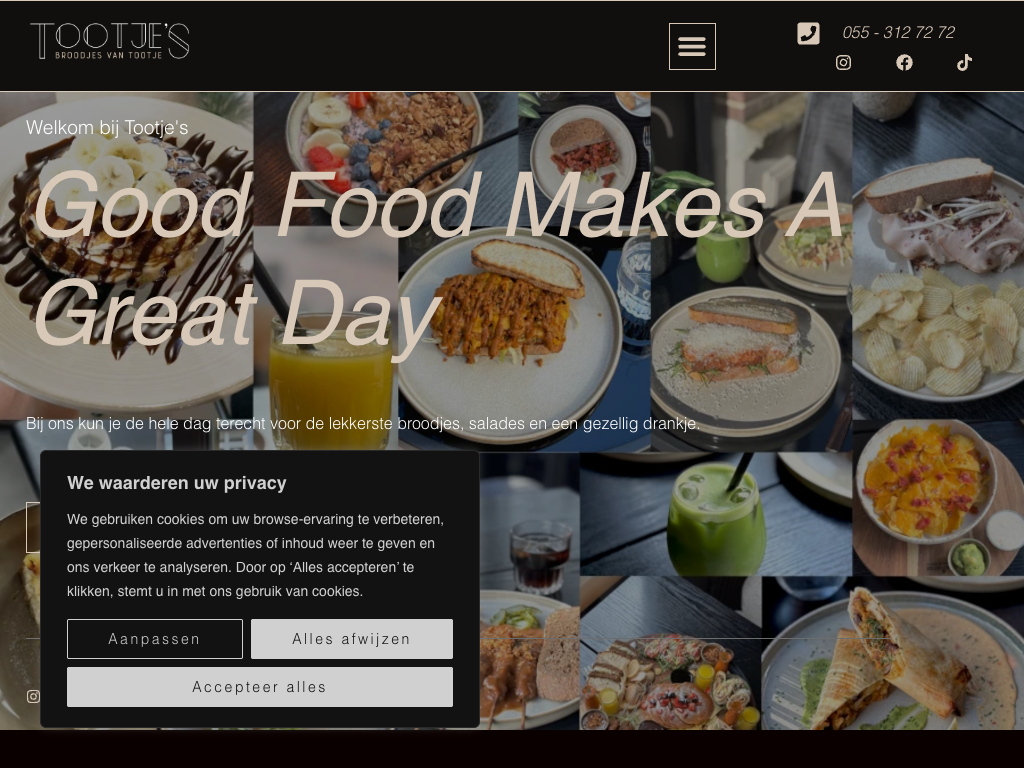Open the TikTok icon in header
1024x768 pixels.
click(965, 63)
